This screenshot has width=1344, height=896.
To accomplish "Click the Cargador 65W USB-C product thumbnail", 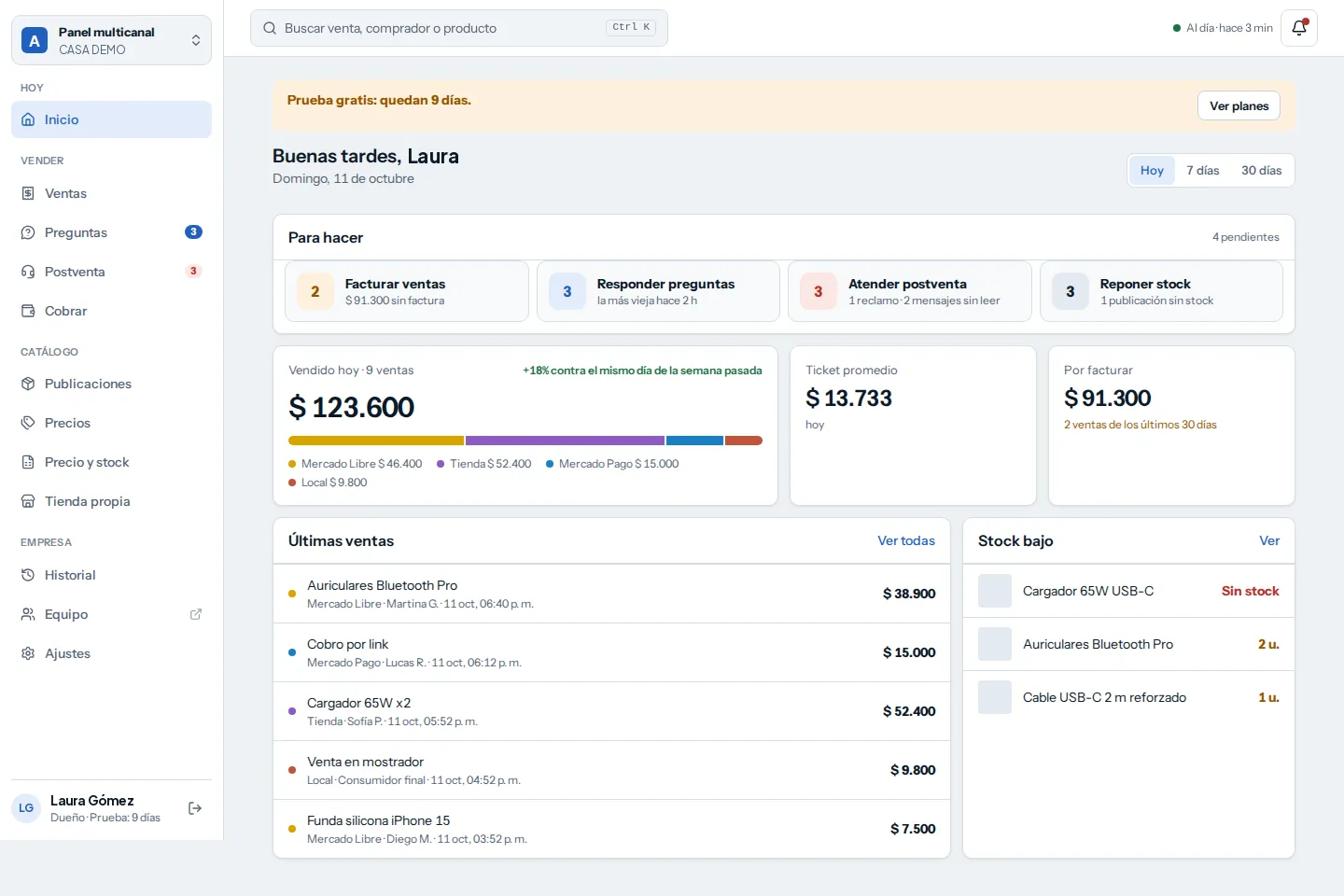I will [x=995, y=591].
